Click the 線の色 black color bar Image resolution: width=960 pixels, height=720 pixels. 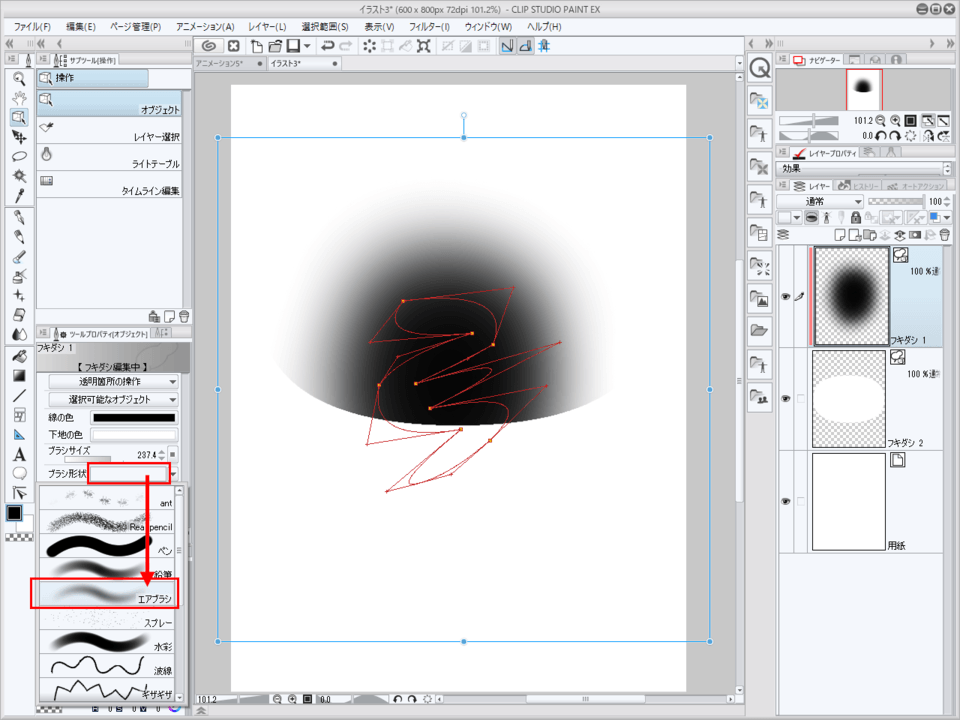coord(133,417)
